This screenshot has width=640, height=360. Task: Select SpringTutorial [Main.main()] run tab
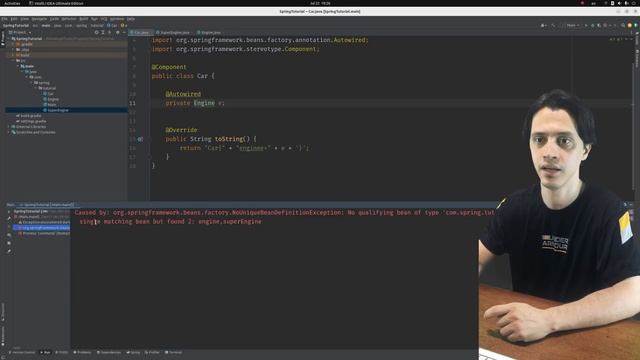[x=47, y=205]
